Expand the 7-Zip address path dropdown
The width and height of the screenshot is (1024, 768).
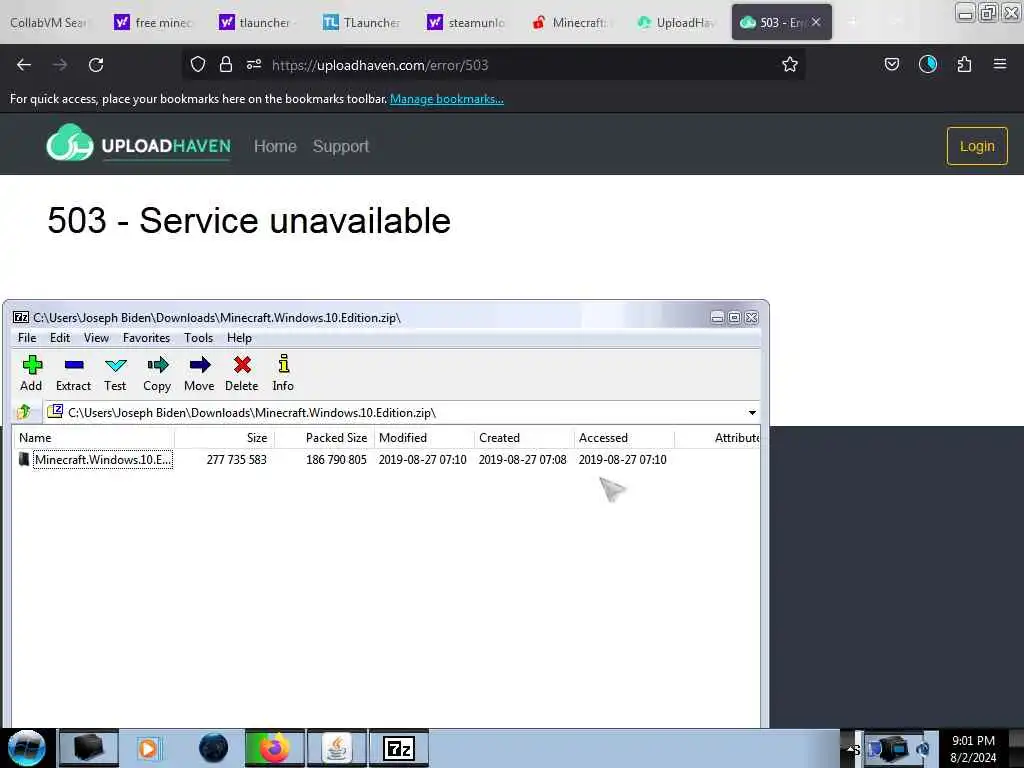pos(752,413)
